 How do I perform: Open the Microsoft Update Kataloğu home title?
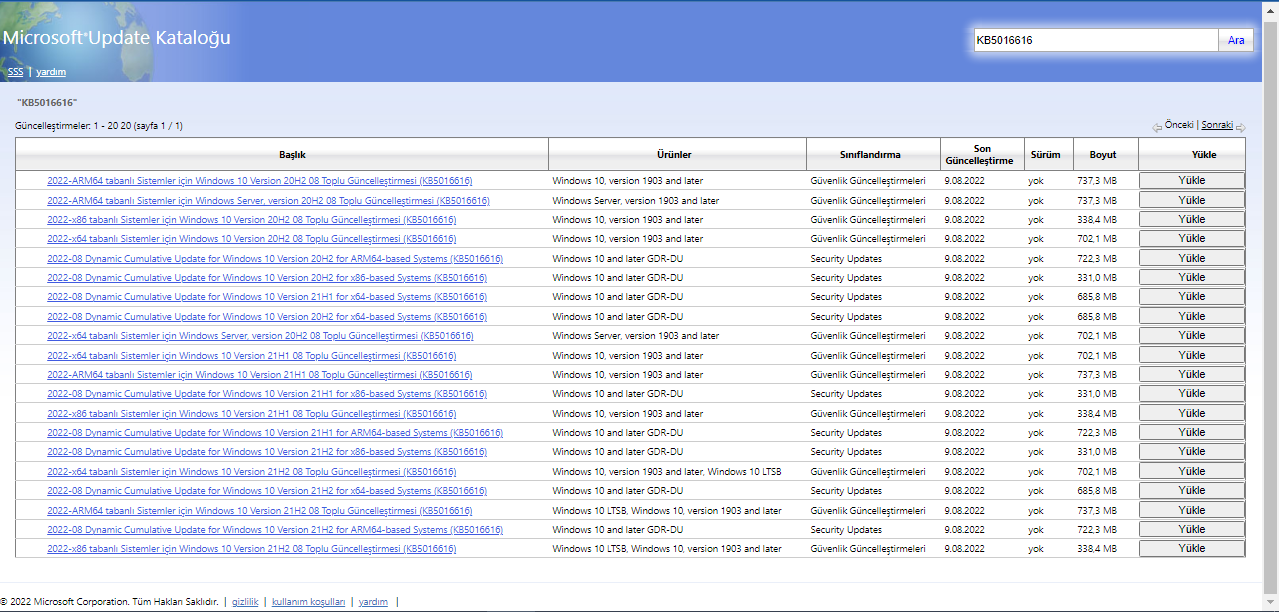click(116, 38)
